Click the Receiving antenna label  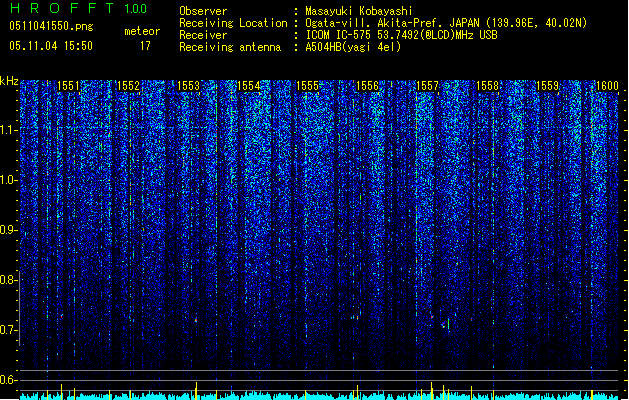coord(230,47)
